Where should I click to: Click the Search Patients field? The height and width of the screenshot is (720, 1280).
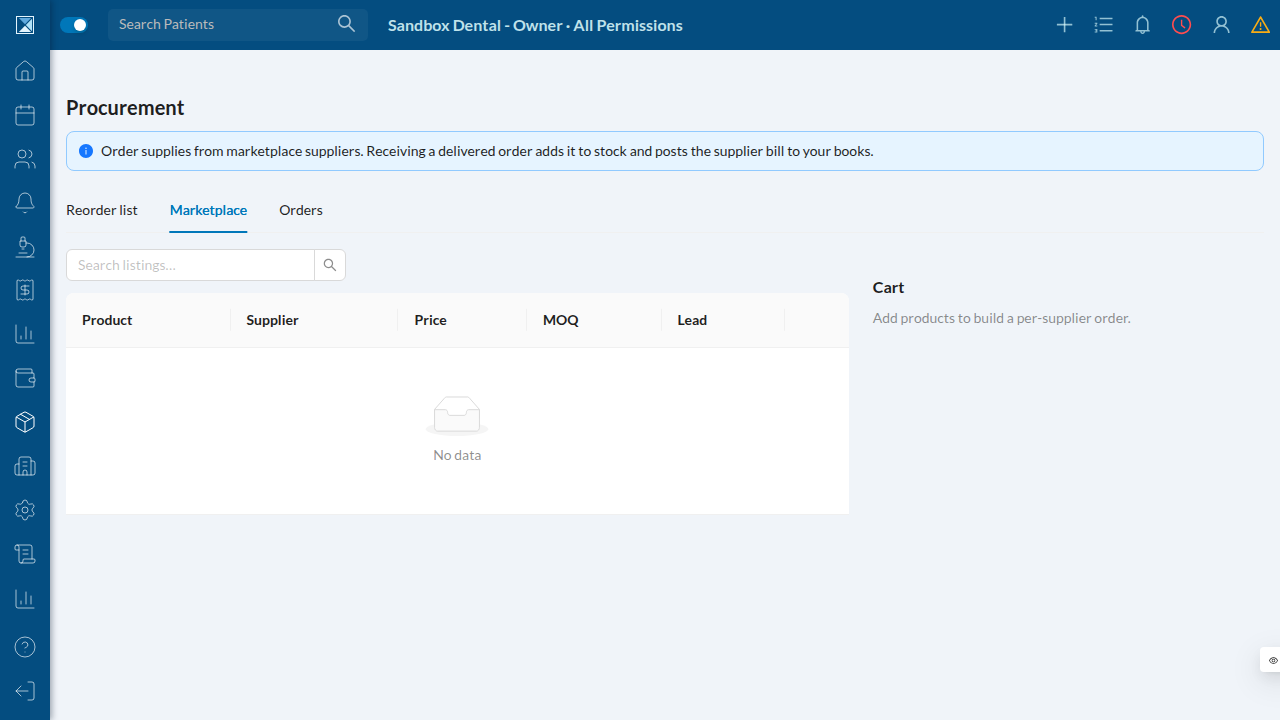(x=238, y=25)
